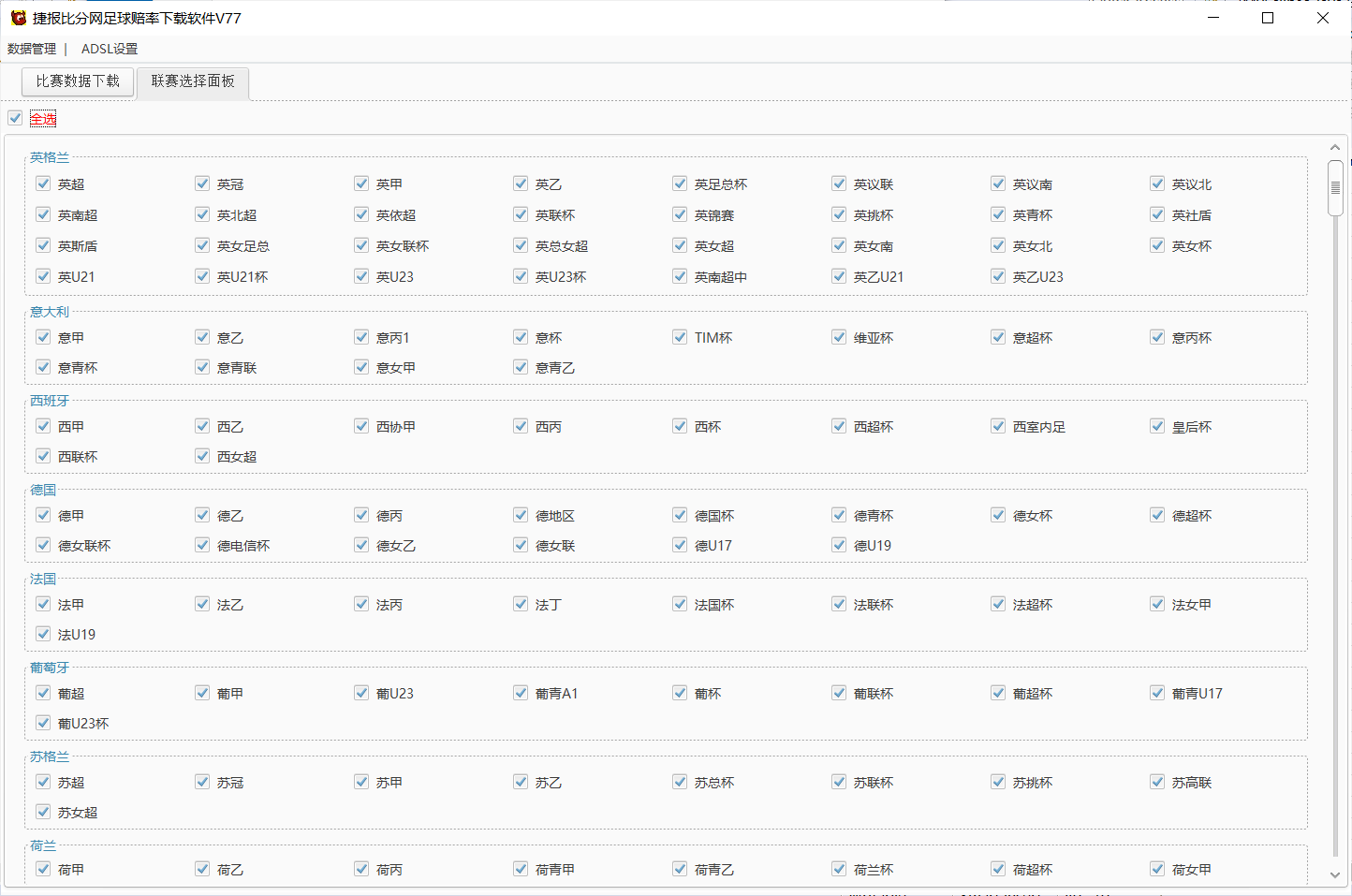Uncheck the 苏超 checkbox
Viewport: 1352px width, 896px height.
pos(43,782)
